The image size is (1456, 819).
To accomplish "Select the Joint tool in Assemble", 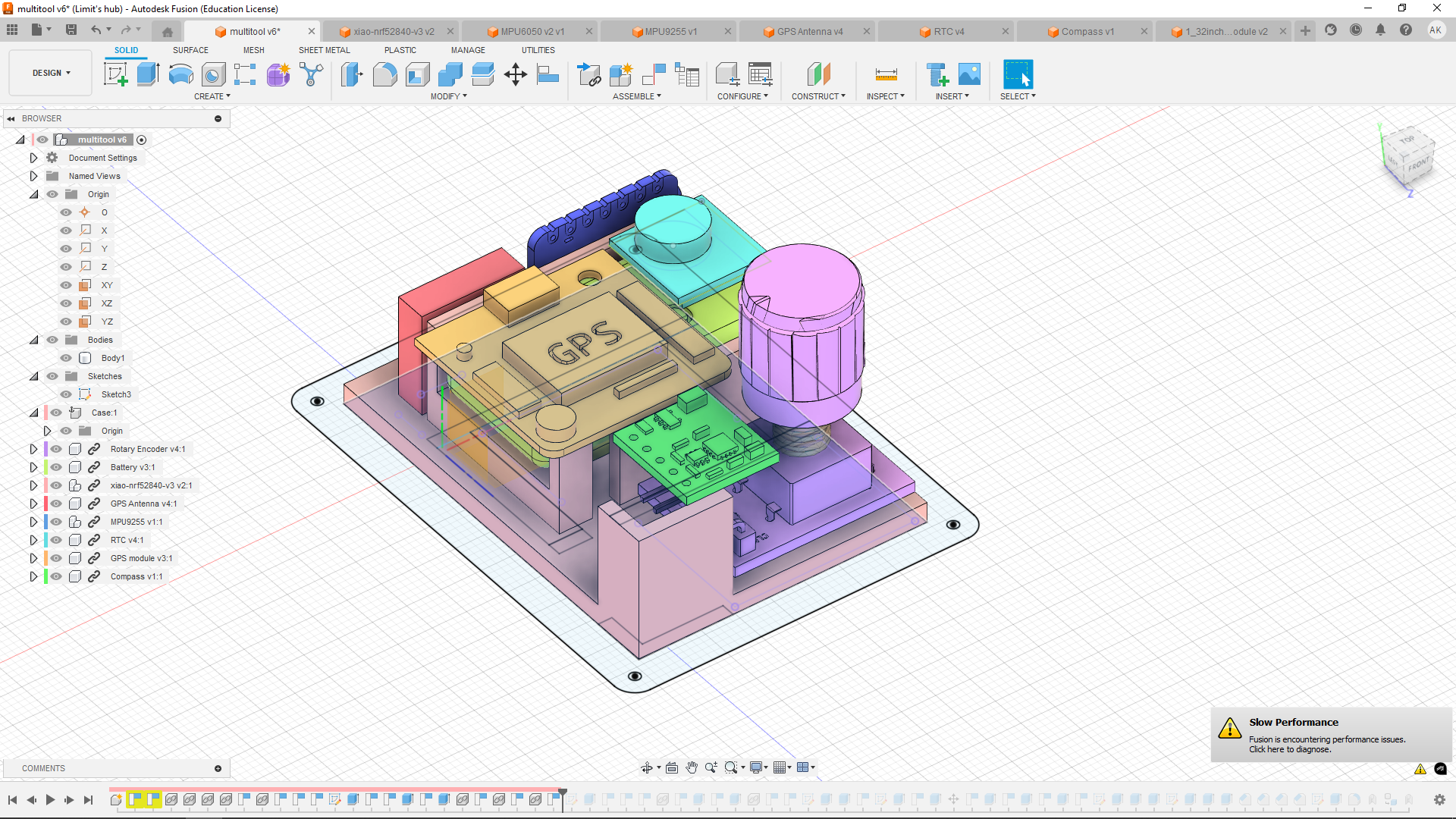I will point(654,74).
